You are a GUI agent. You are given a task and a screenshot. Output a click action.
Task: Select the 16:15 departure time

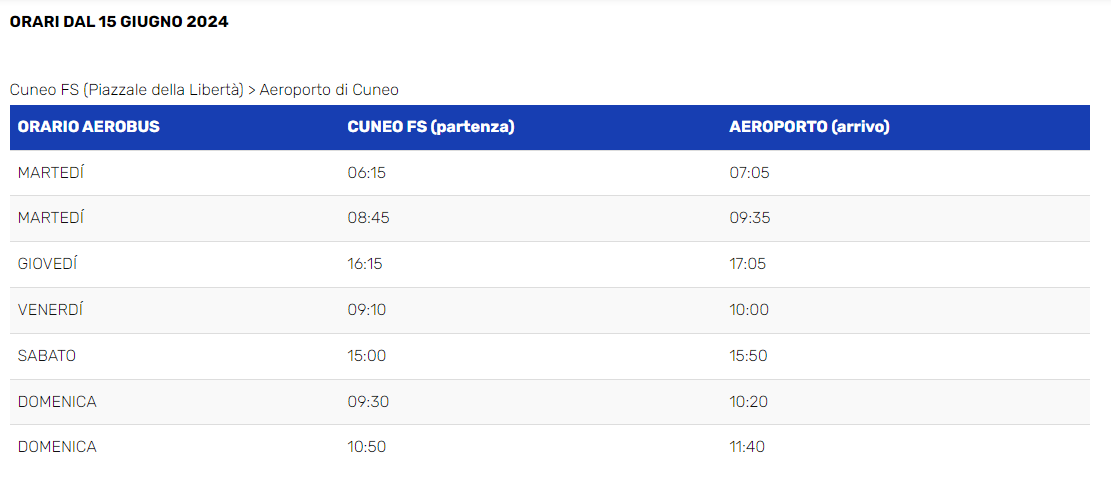point(365,264)
